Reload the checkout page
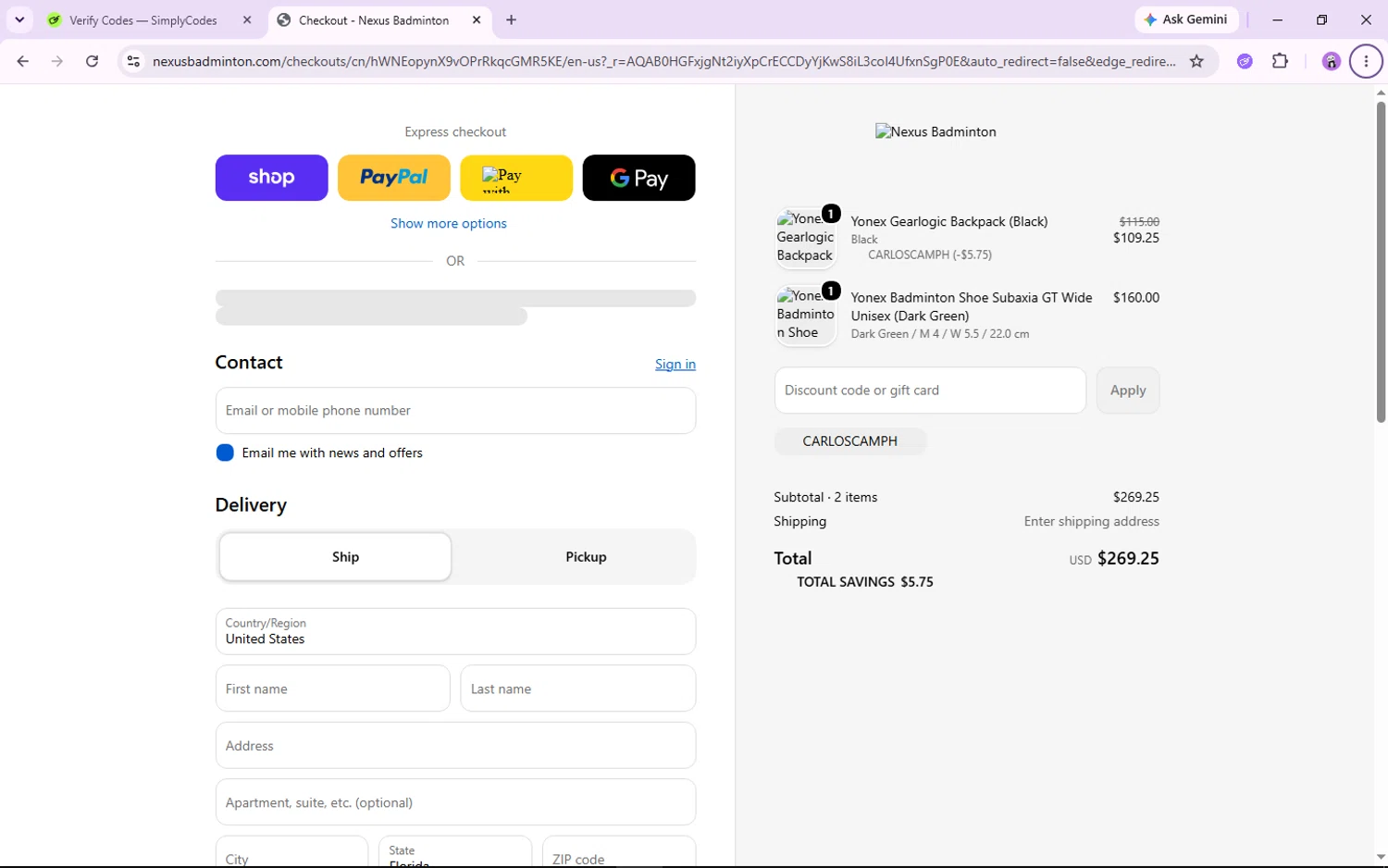The height and width of the screenshot is (868, 1388). click(92, 61)
